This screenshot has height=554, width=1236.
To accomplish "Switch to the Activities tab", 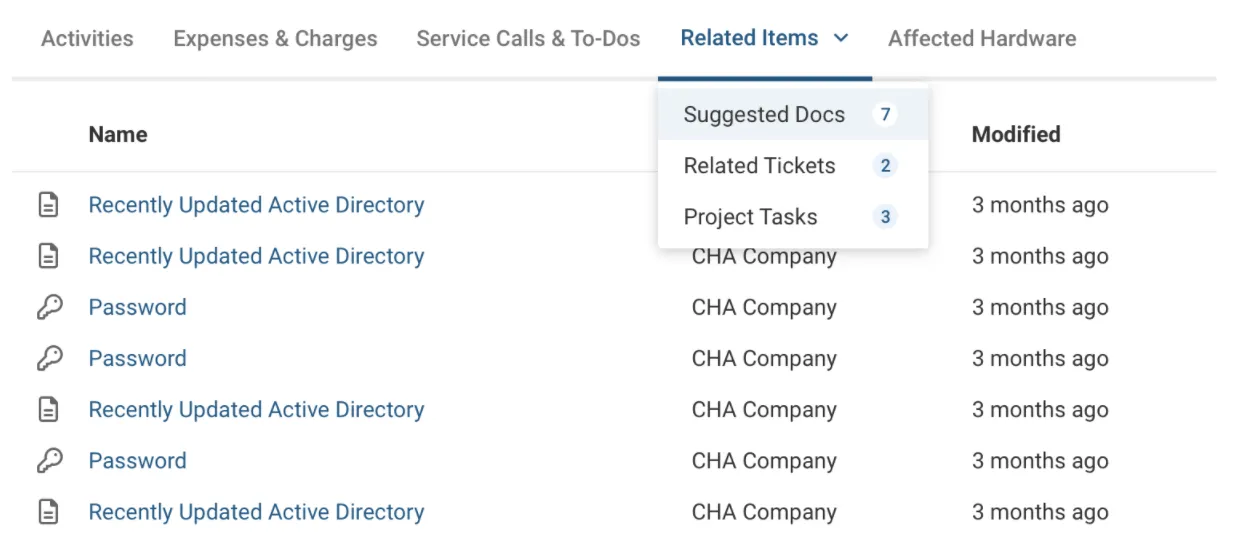I will (x=87, y=39).
